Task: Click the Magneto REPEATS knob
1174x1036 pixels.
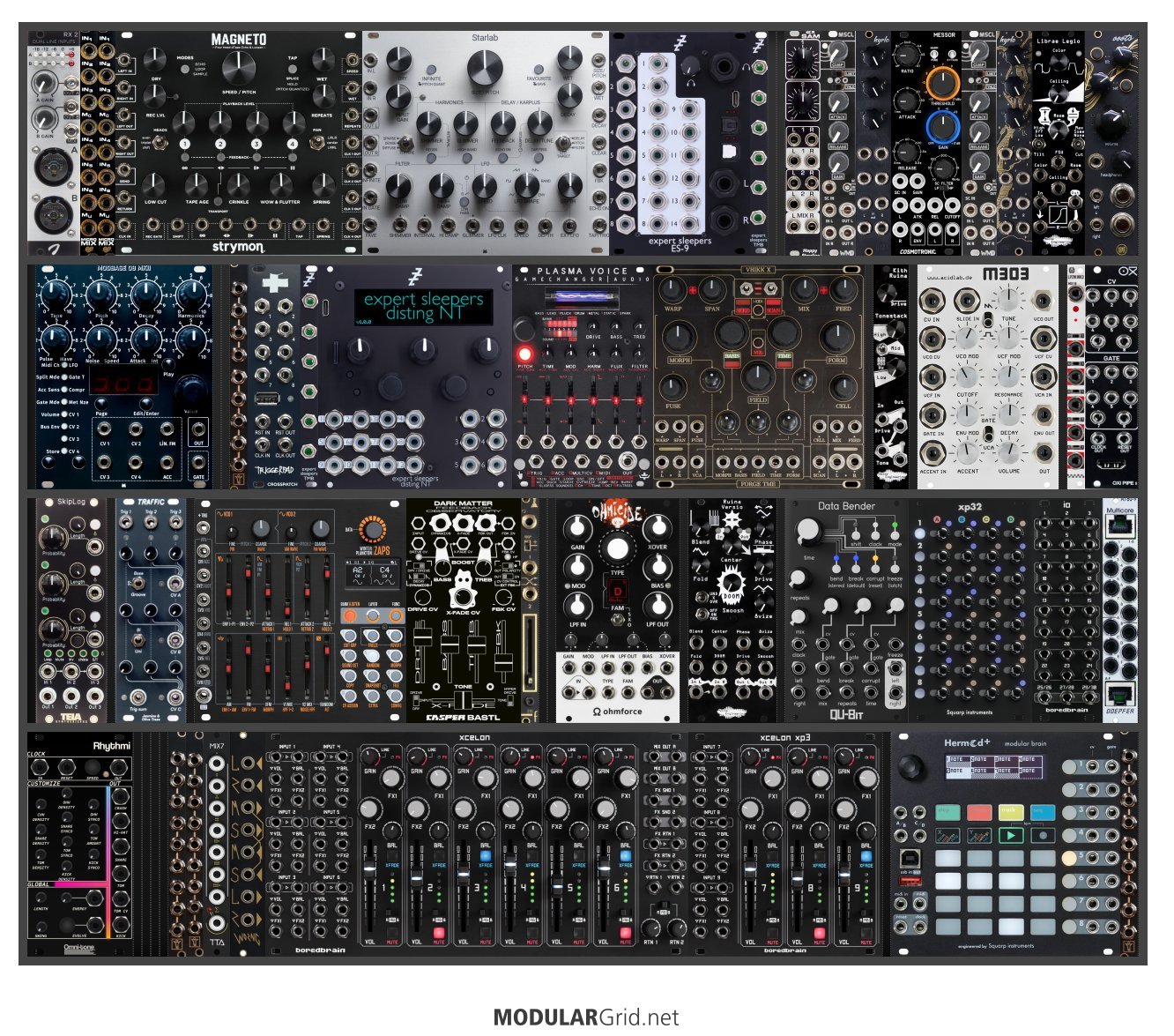Action: pos(323,98)
